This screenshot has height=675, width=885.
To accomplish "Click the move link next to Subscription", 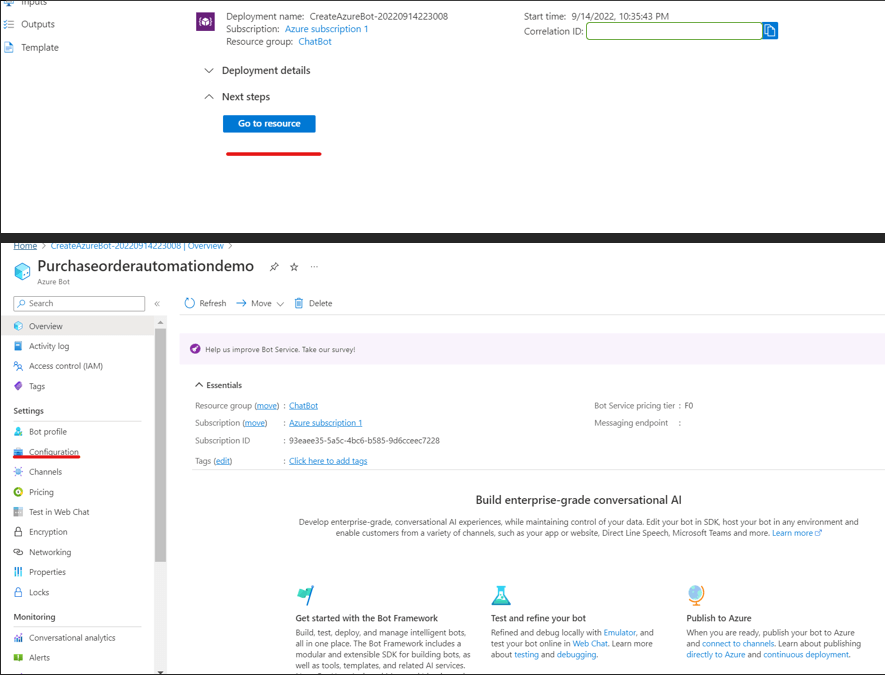I will (255, 423).
